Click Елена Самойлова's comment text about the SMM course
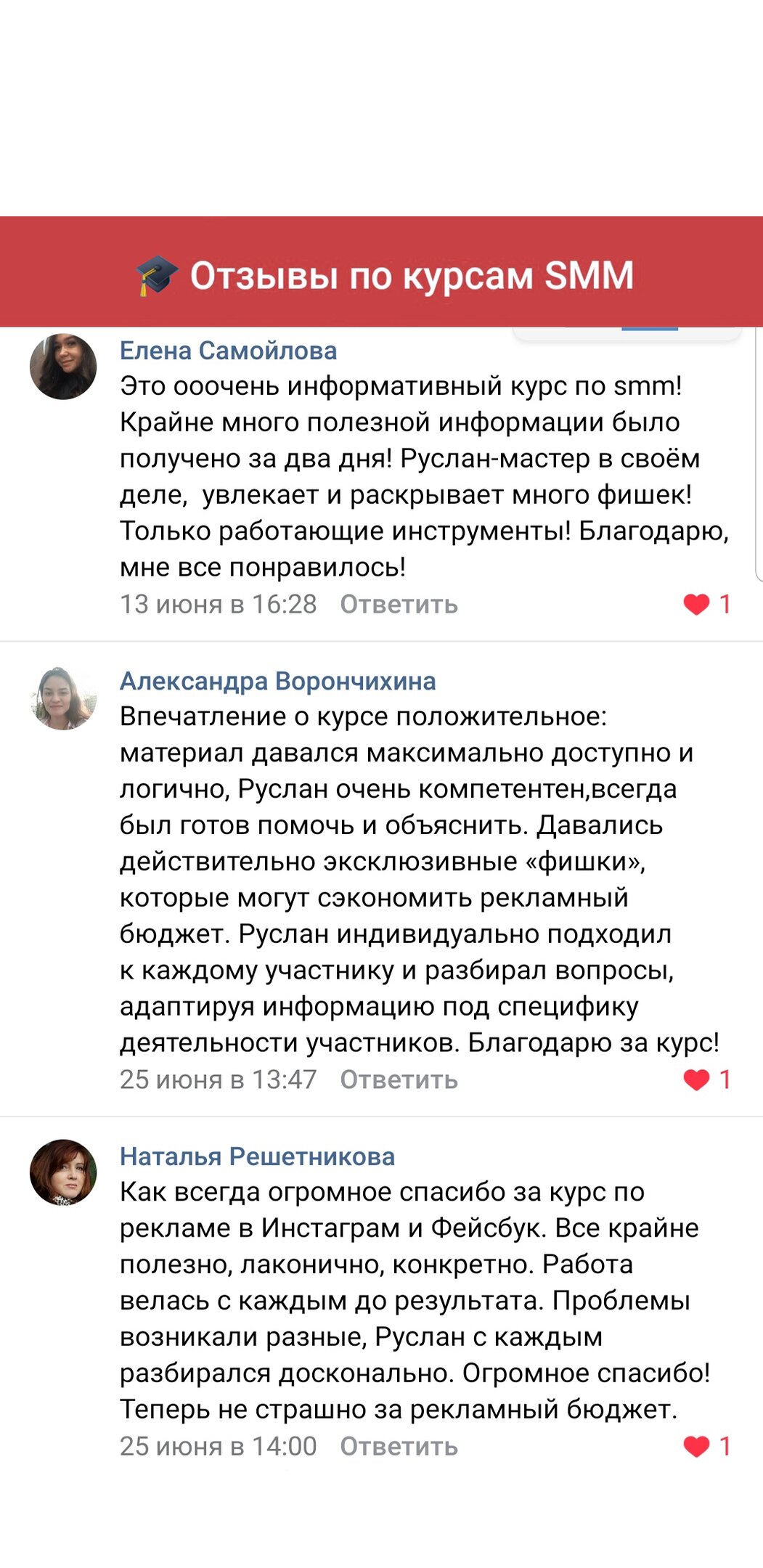The image size is (763, 1568). tap(407, 476)
